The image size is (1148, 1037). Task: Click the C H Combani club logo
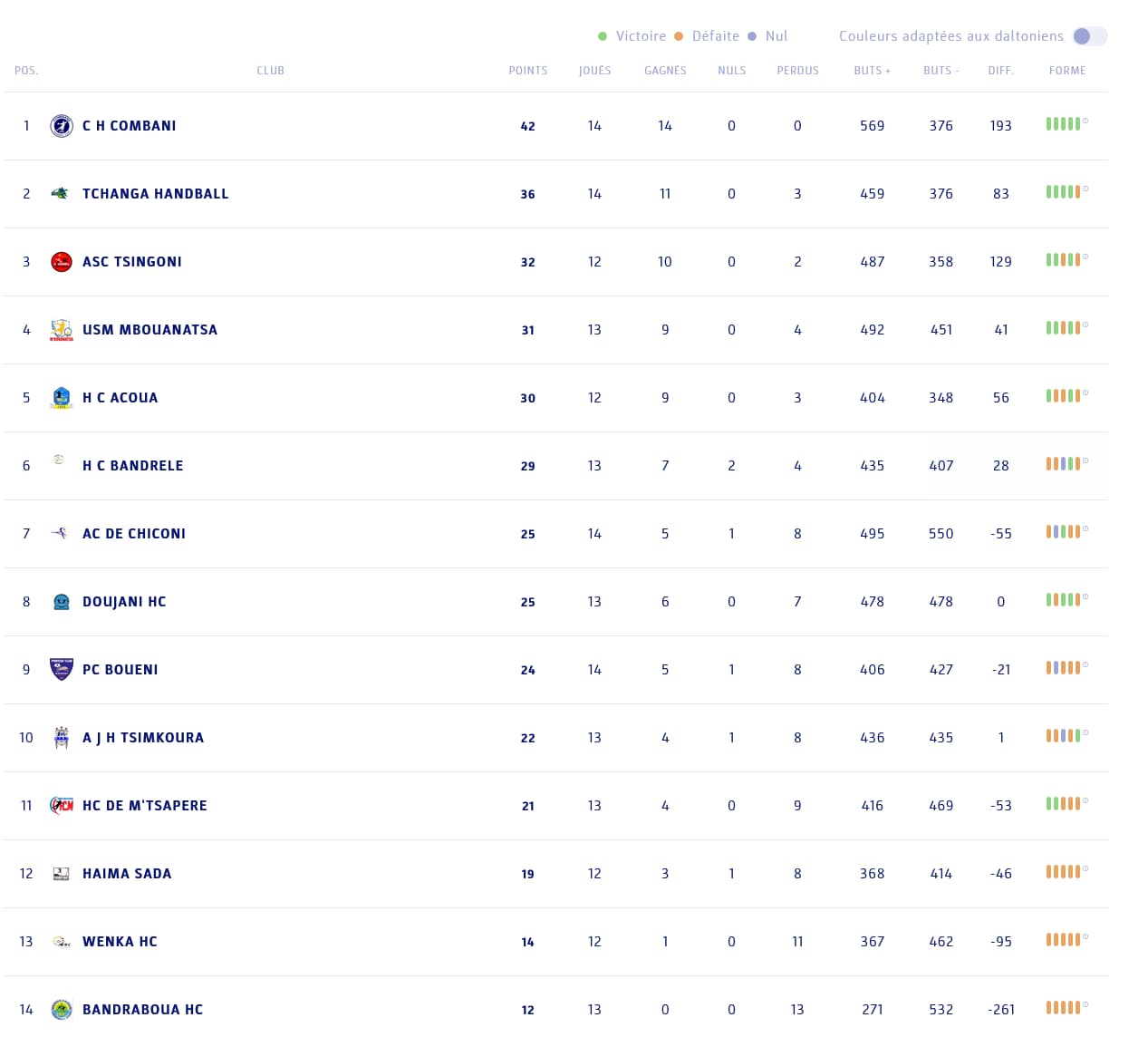(62, 126)
